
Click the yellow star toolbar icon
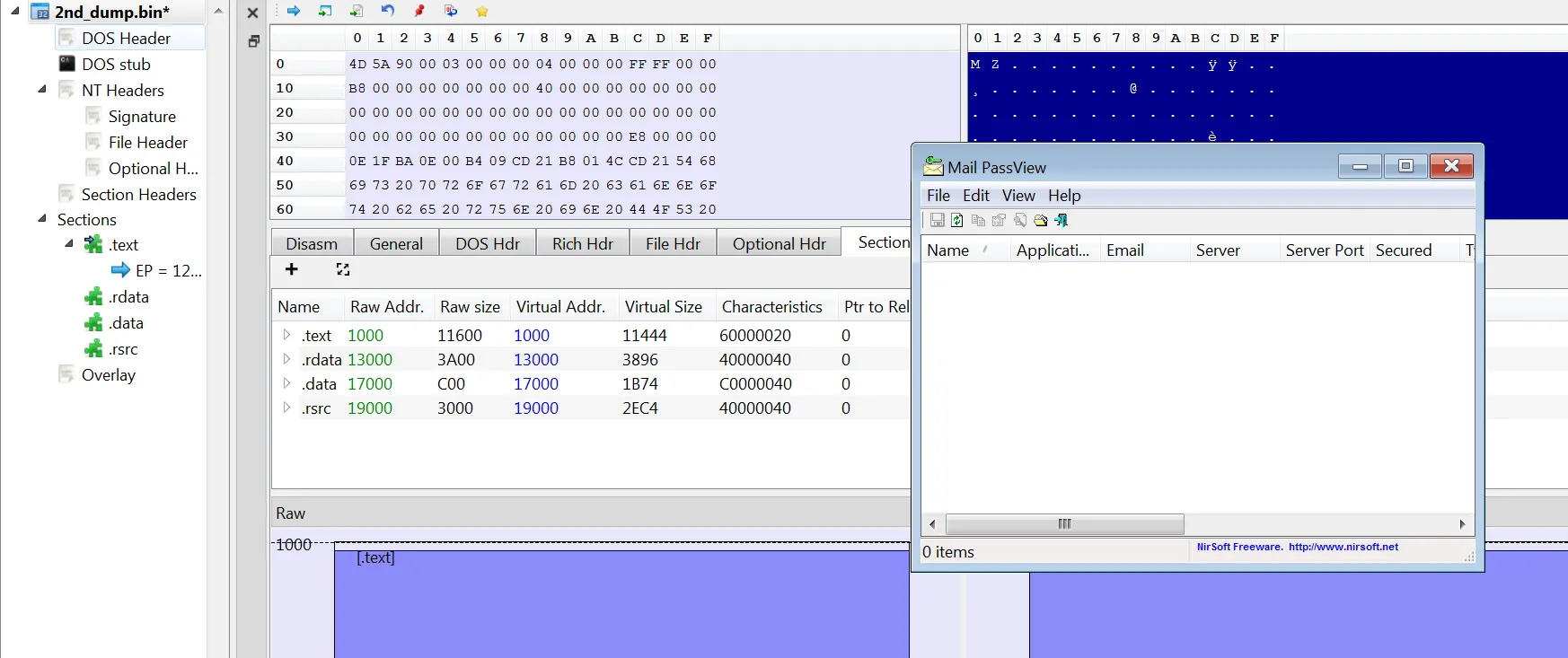482,11
